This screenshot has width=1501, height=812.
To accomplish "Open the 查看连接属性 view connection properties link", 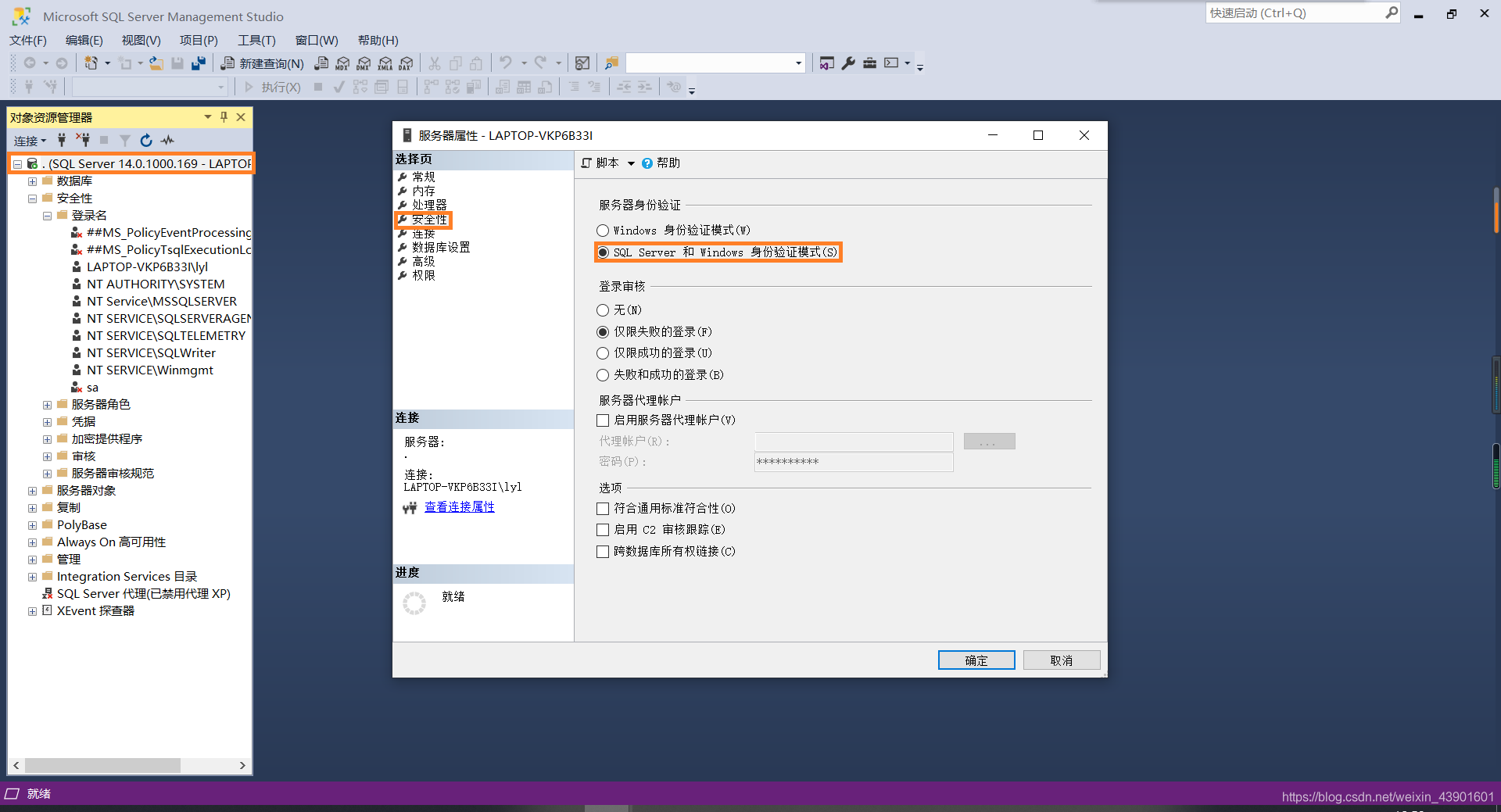I will [x=460, y=507].
